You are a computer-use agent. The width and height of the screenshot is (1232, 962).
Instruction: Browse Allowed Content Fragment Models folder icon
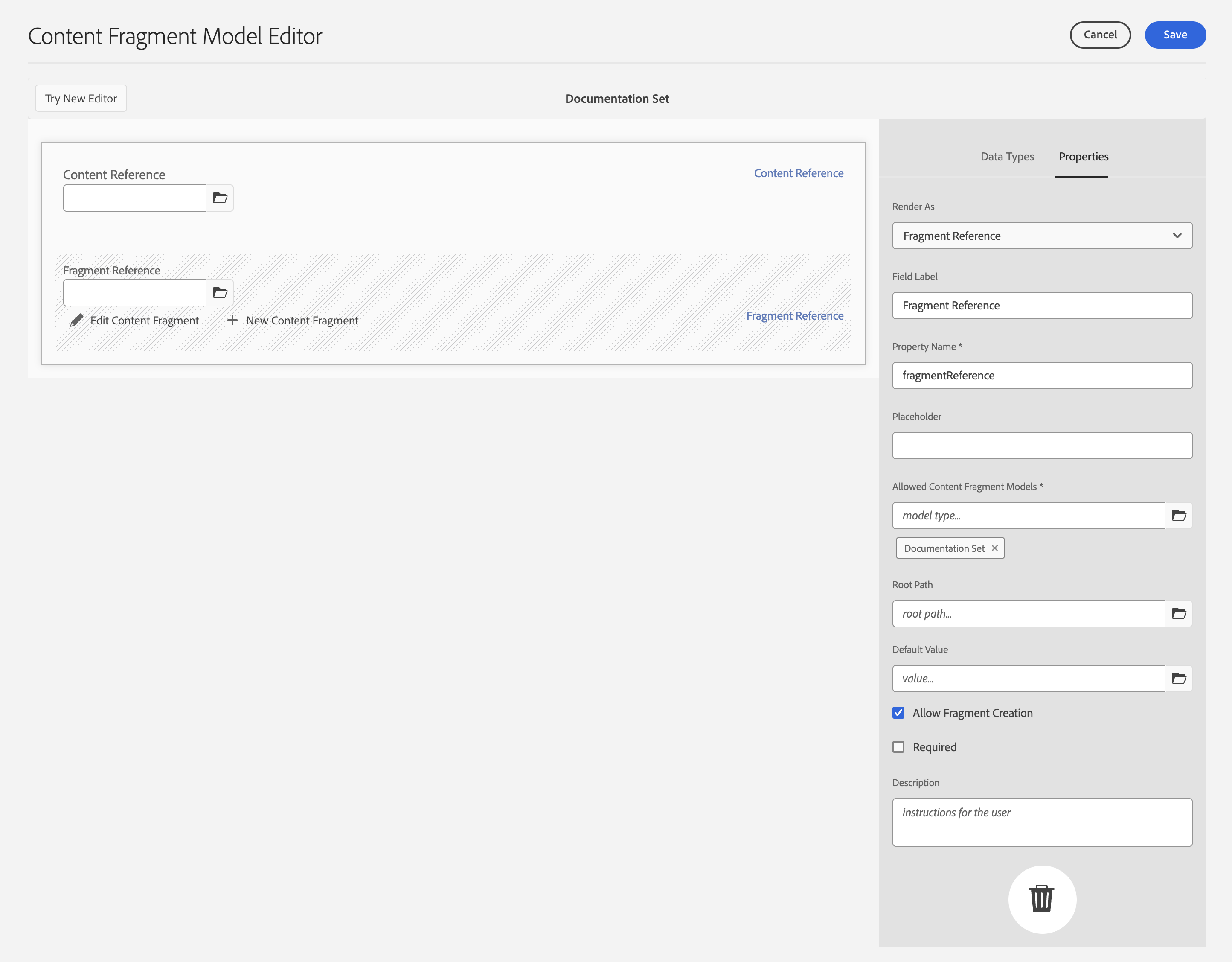pyautogui.click(x=1179, y=515)
